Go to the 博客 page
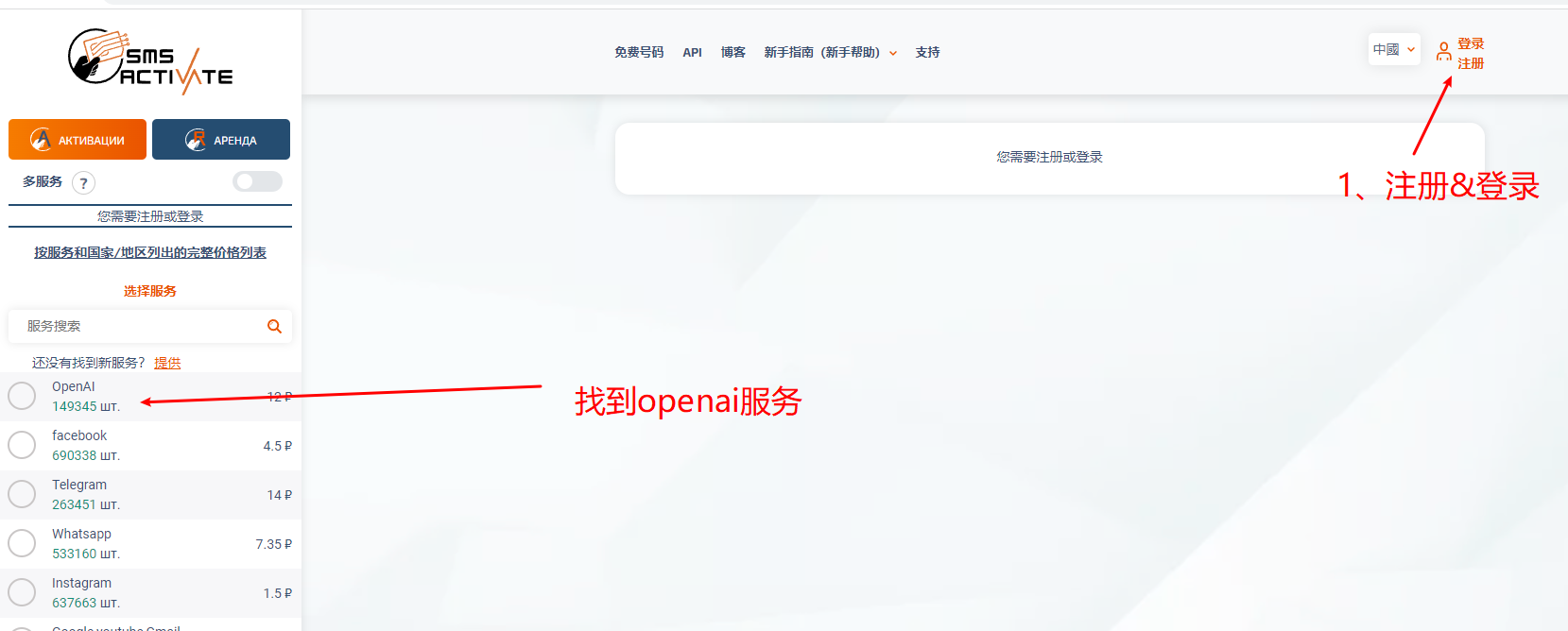 (x=733, y=52)
